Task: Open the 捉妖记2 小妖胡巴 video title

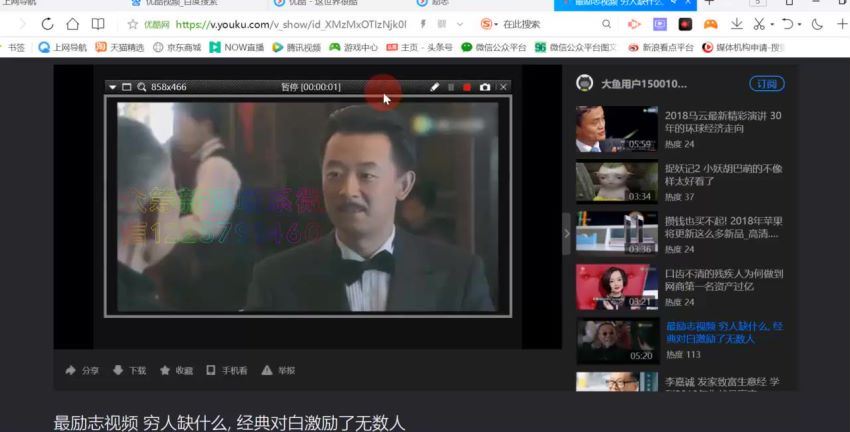Action: pyautogui.click(x=723, y=175)
